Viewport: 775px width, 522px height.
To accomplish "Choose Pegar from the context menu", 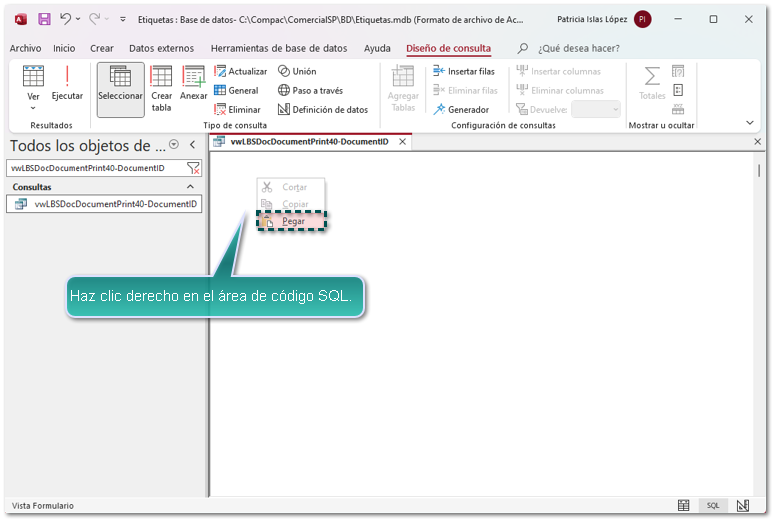I will 293,221.
